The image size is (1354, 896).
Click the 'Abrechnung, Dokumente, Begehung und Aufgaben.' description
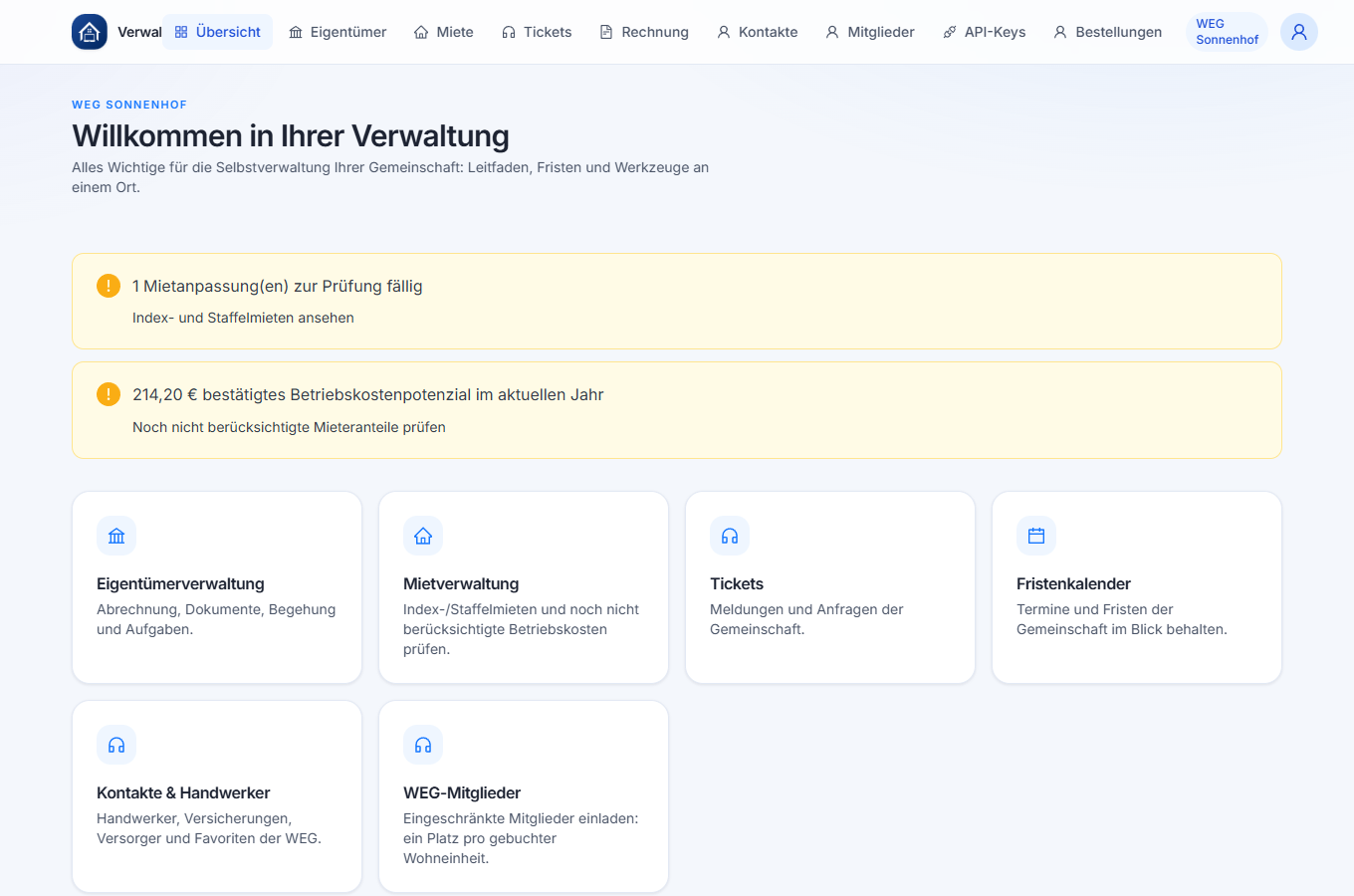click(x=216, y=619)
